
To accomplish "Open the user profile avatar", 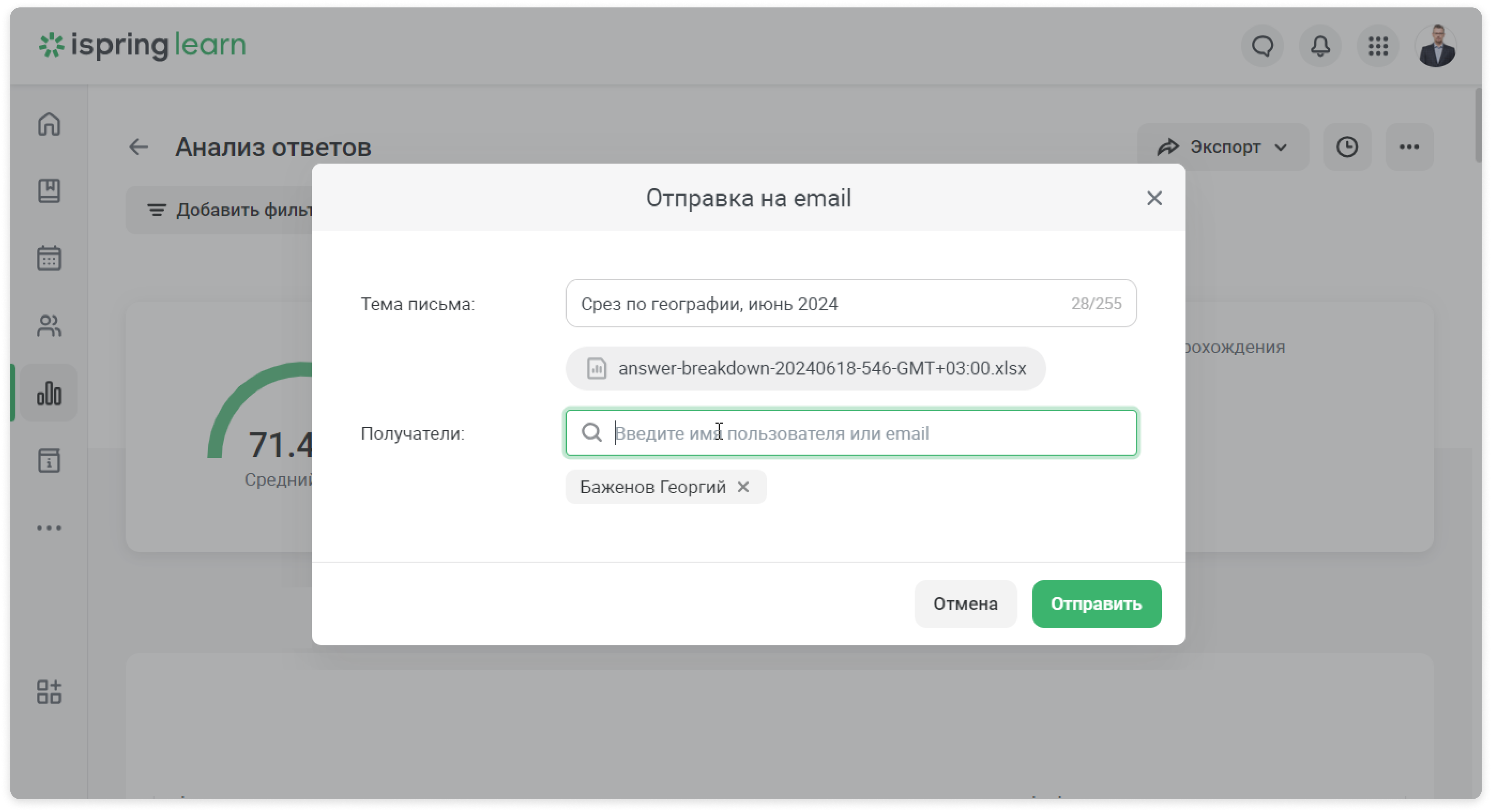I will coord(1436,46).
